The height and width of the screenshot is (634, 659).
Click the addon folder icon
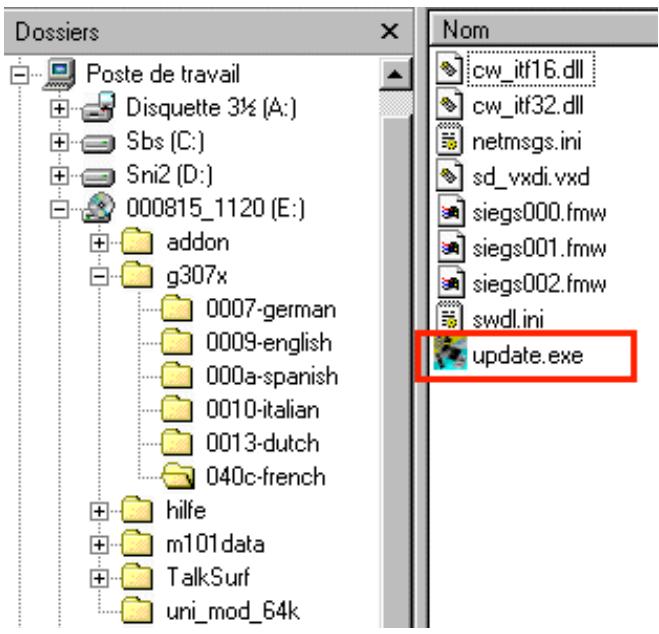[137, 242]
